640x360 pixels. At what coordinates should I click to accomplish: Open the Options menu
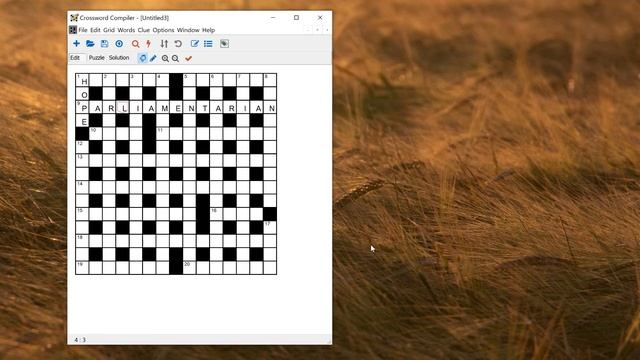pos(163,30)
